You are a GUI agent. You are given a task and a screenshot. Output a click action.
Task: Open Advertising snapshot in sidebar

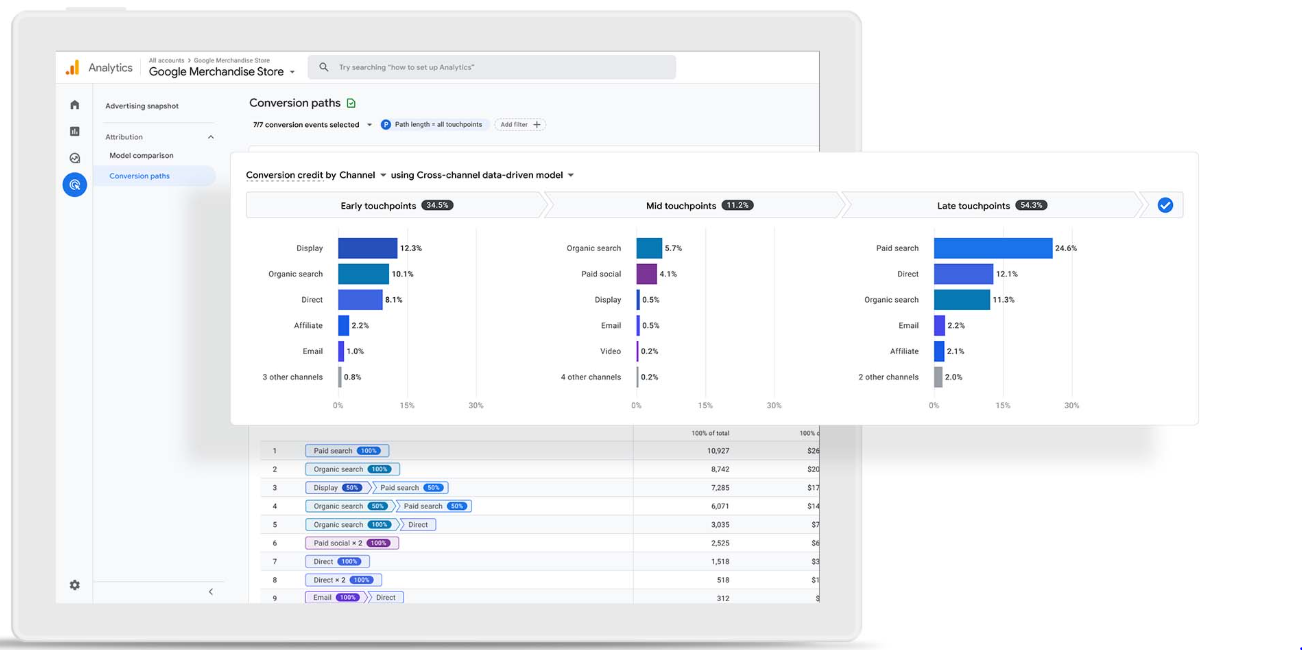coord(142,106)
